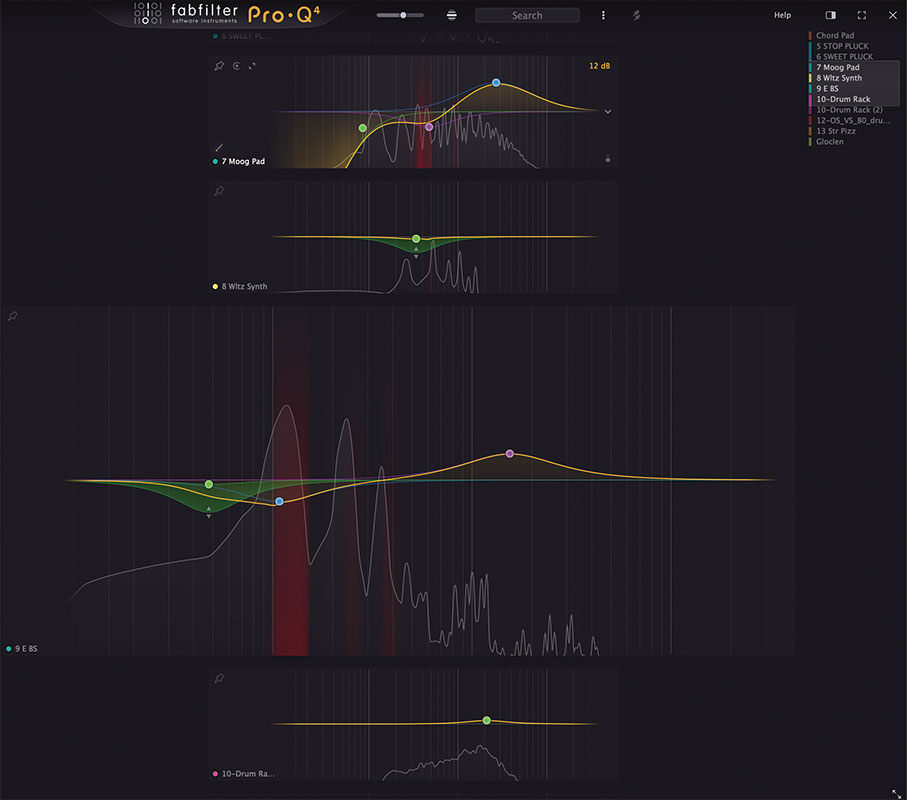Select the purple EQ band in 9 E BS
Image resolution: width=907 pixels, height=800 pixels.
(x=510, y=454)
